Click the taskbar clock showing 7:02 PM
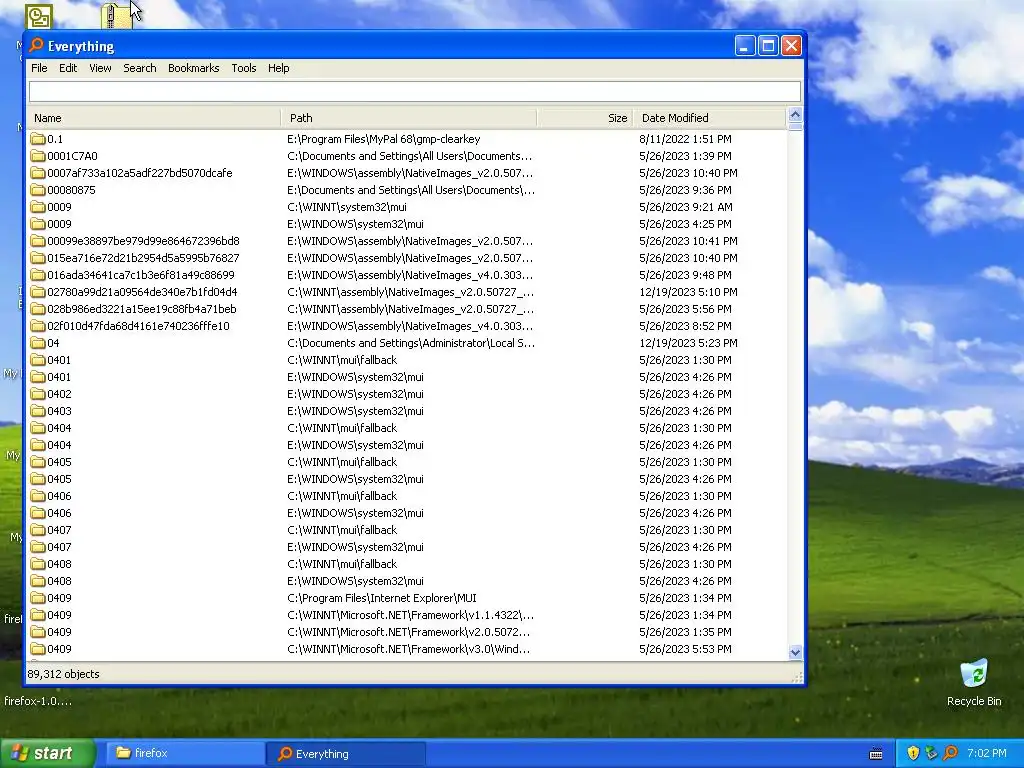This screenshot has height=768, width=1024. point(987,753)
